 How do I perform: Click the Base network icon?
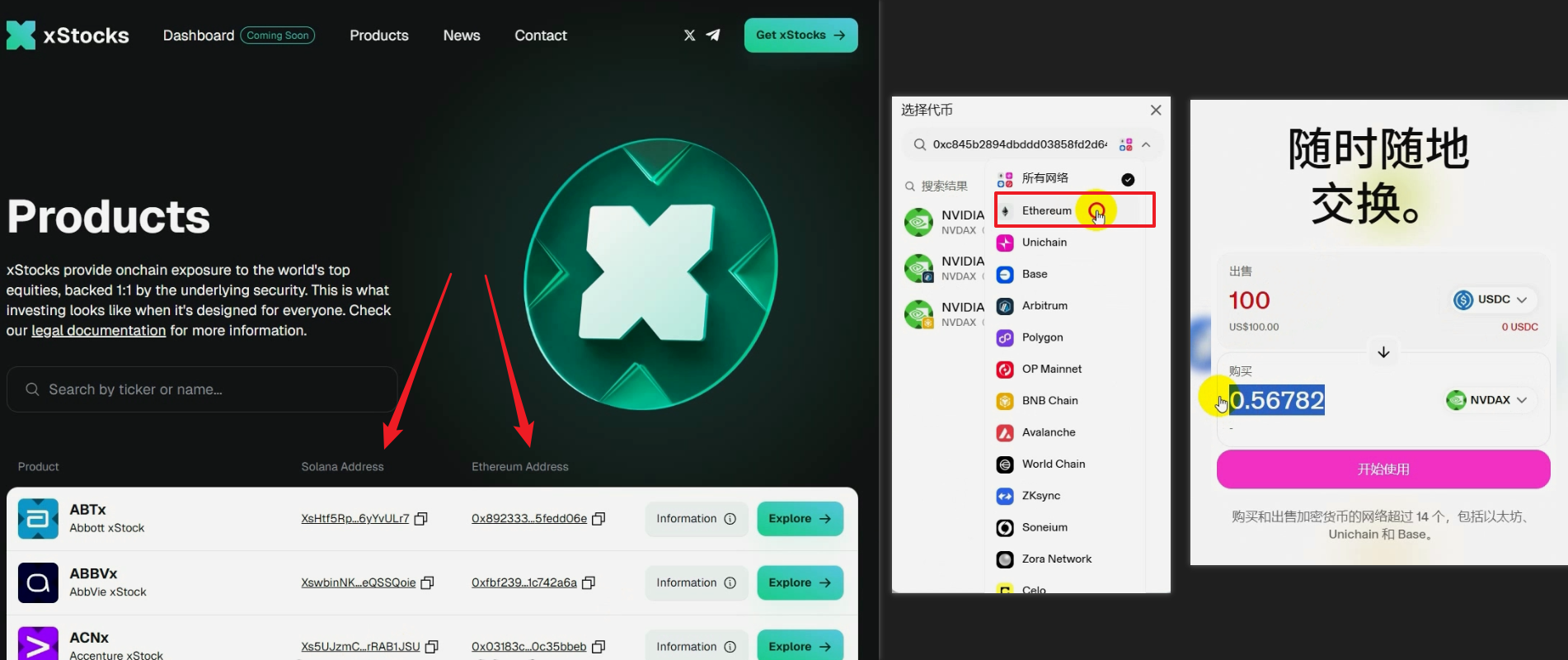coord(1005,275)
